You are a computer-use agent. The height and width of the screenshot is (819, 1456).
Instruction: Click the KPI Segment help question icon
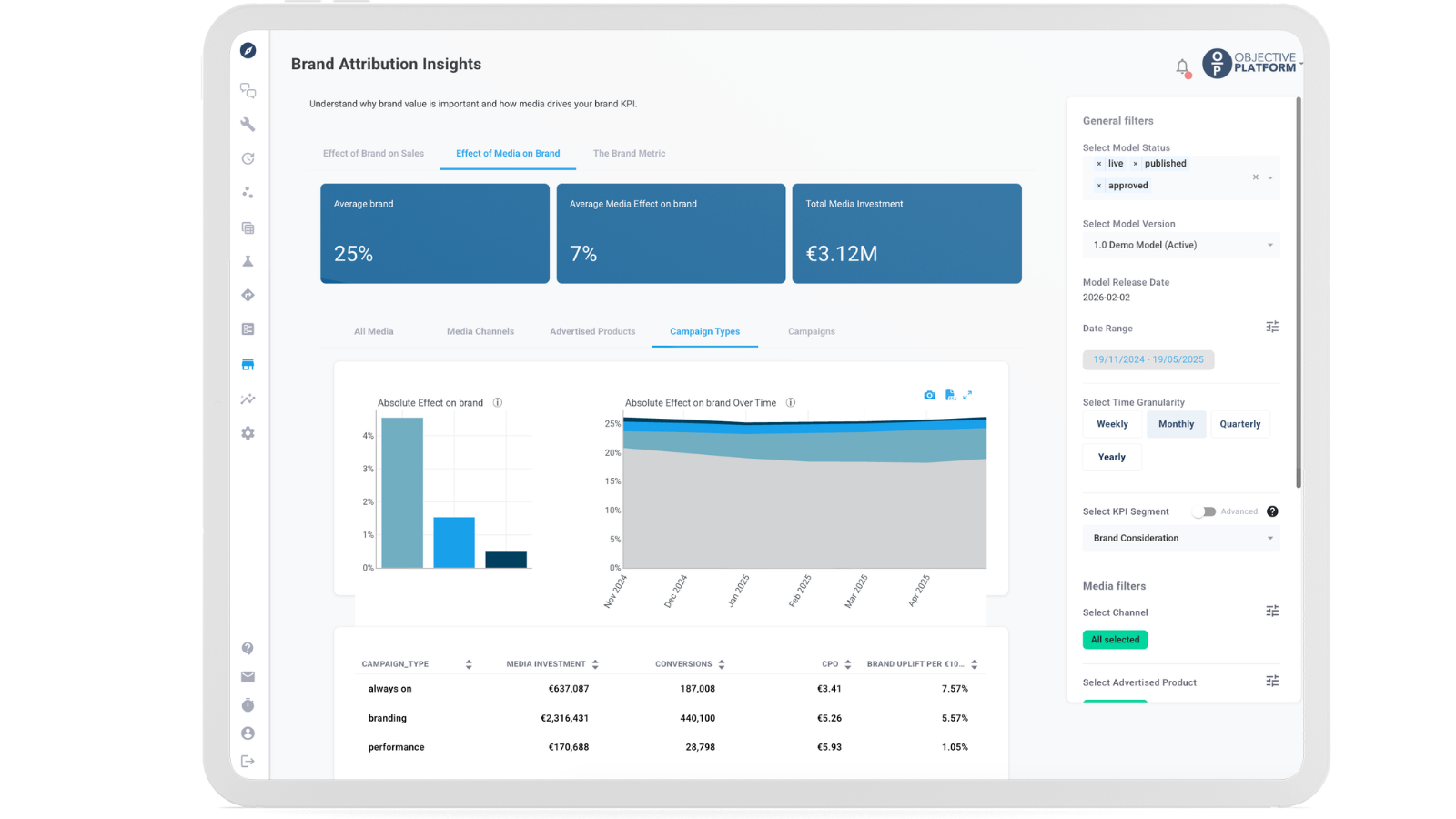[x=1272, y=511]
